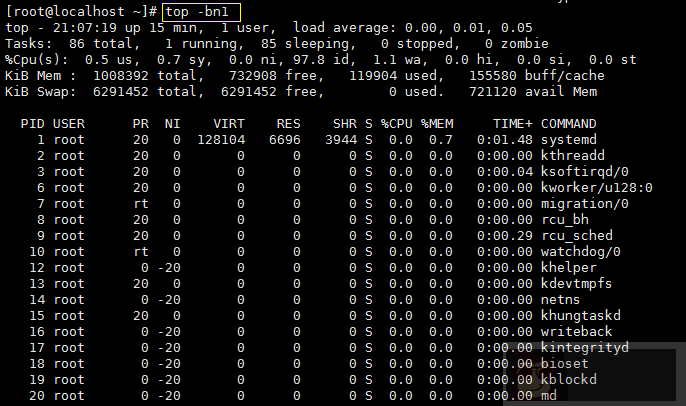Screen dimensions: 686x406
Task: Select the khungtaskd process name
Action: pos(580,315)
